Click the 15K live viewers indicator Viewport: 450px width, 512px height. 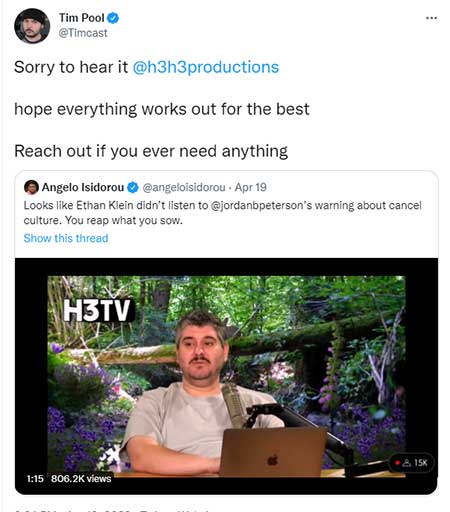click(x=412, y=463)
